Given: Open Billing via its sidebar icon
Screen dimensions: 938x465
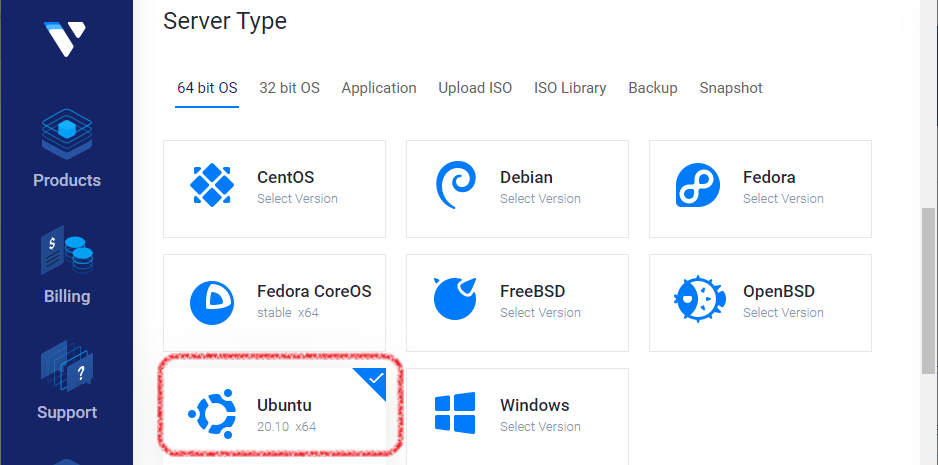Looking at the screenshot, I should pyautogui.click(x=67, y=250).
